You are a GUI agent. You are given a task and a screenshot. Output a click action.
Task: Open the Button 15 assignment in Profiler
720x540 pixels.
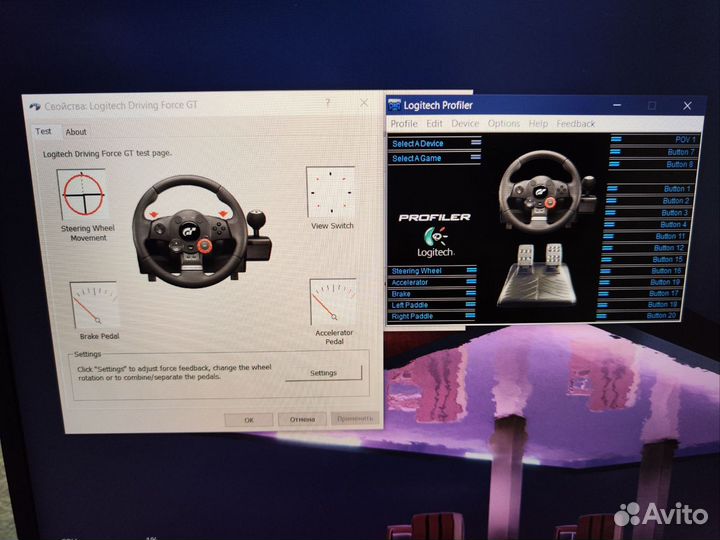click(642, 259)
